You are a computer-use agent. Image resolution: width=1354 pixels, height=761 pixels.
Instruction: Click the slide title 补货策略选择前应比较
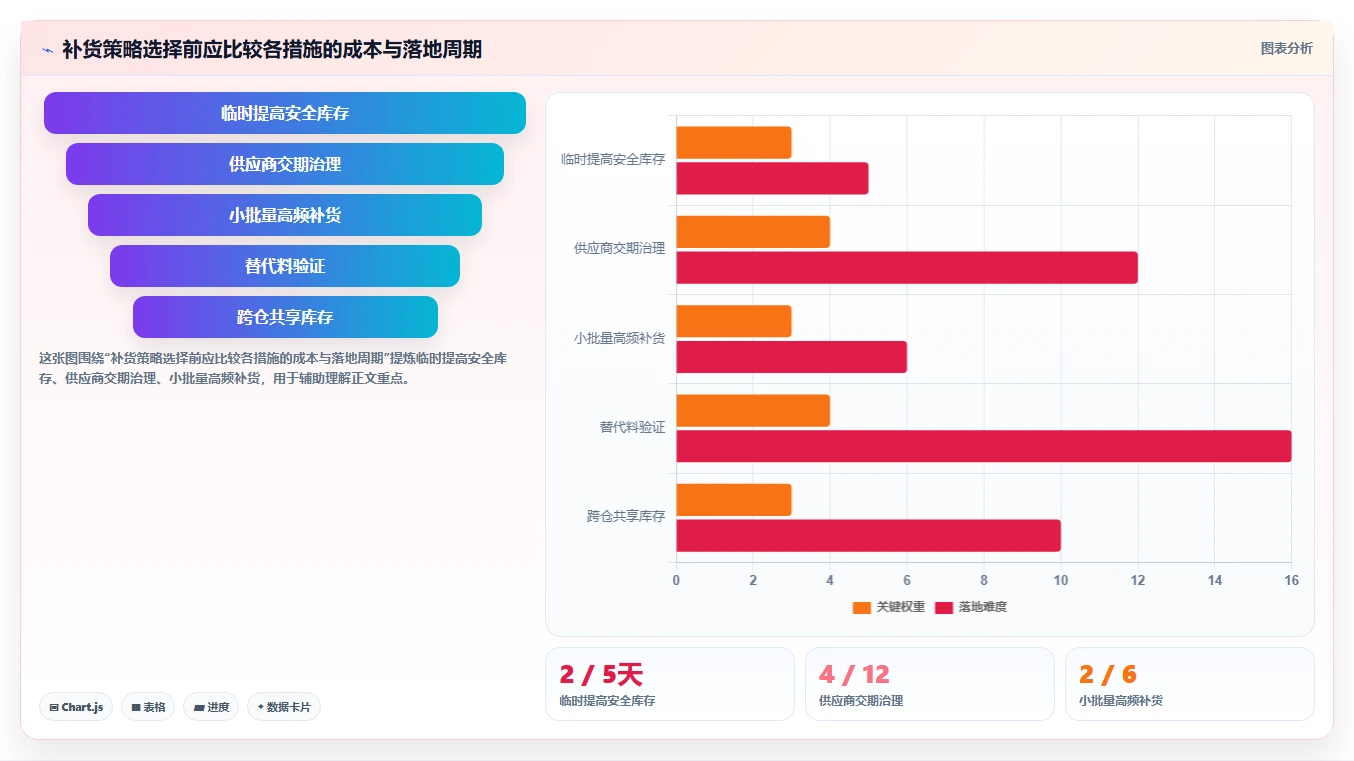272,50
